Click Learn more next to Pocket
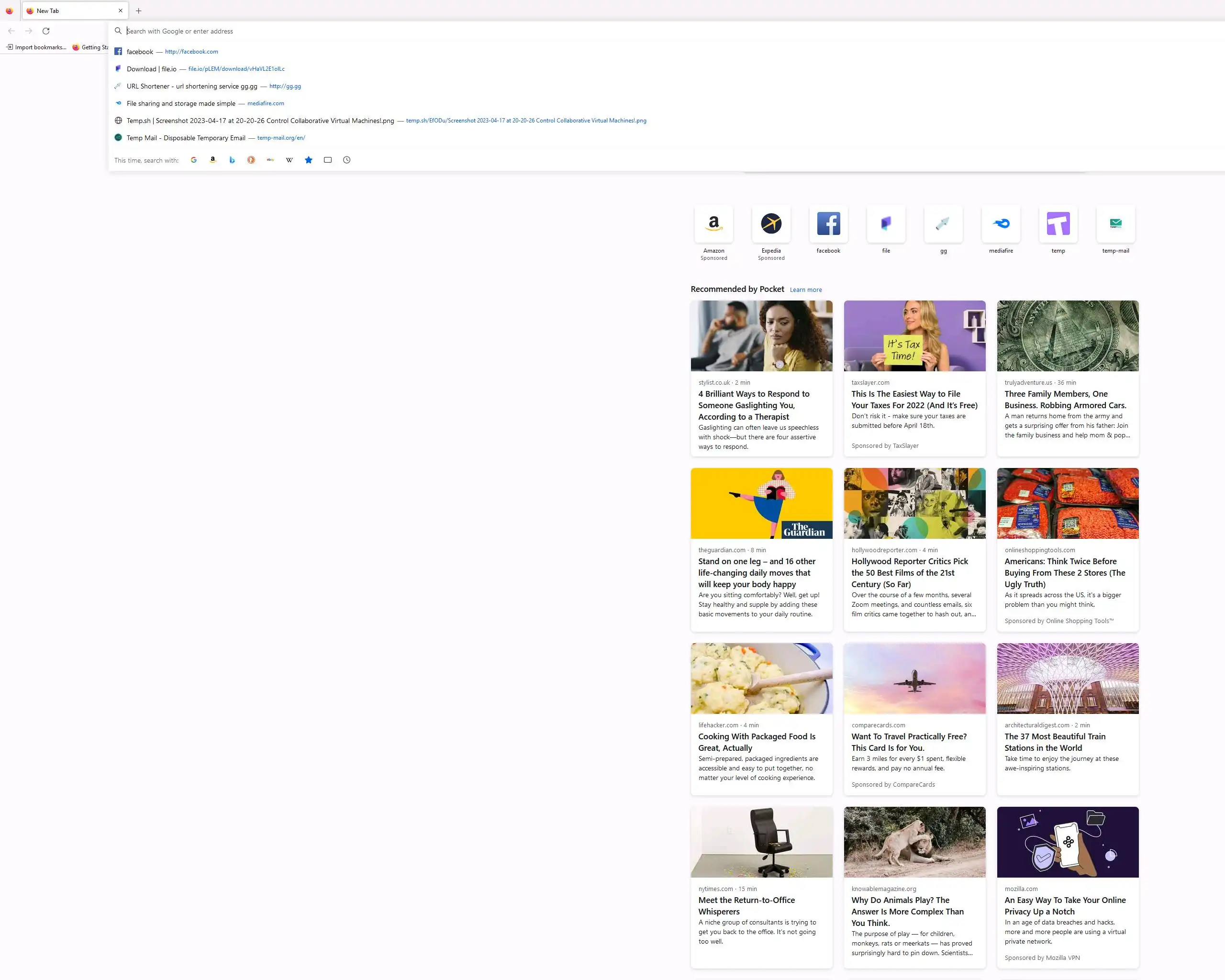The width and height of the screenshot is (1225, 980). pos(805,290)
